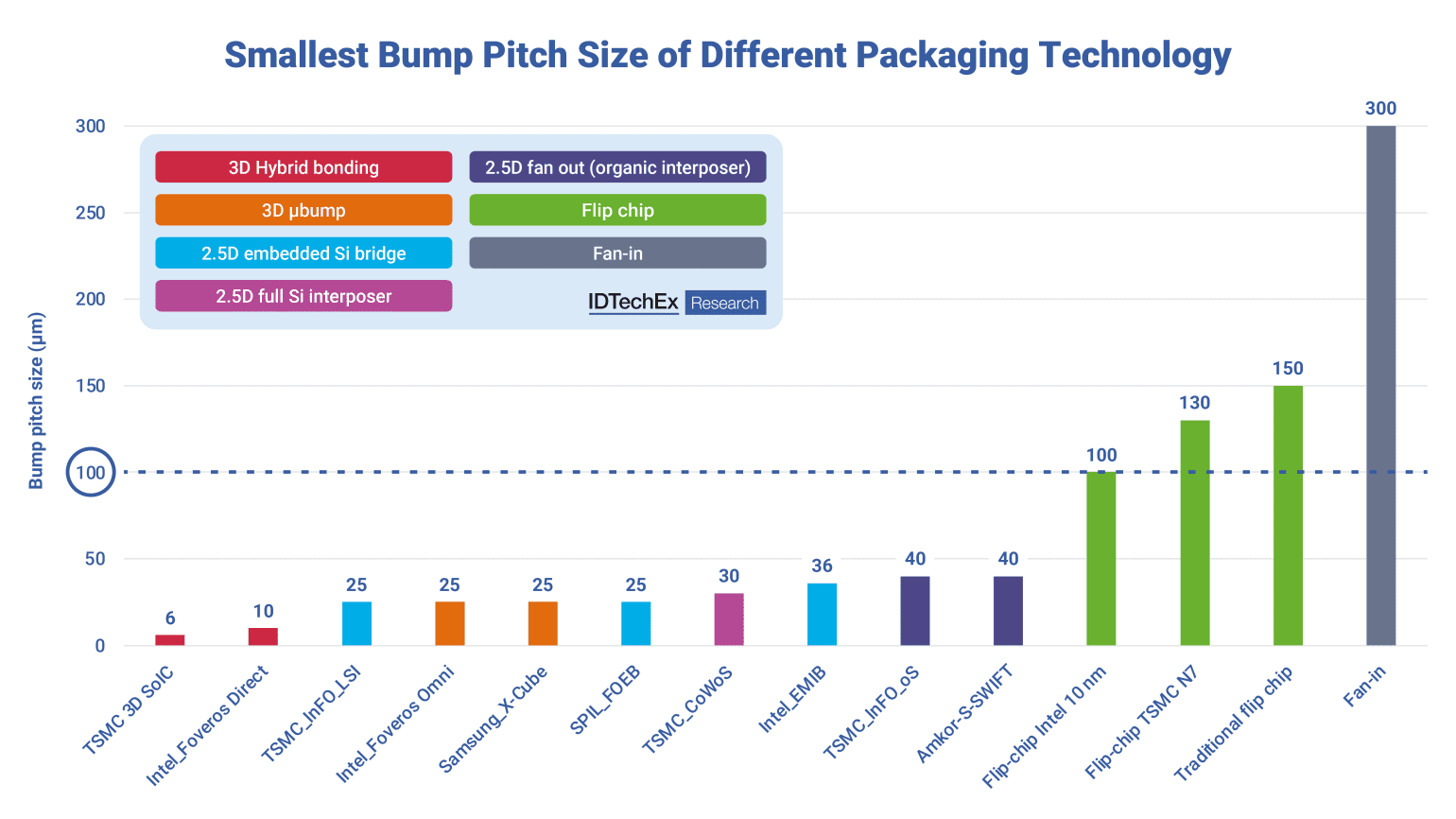The height and width of the screenshot is (819, 1456).
Task: Click the 50 y-axis tick
Action: (95, 559)
